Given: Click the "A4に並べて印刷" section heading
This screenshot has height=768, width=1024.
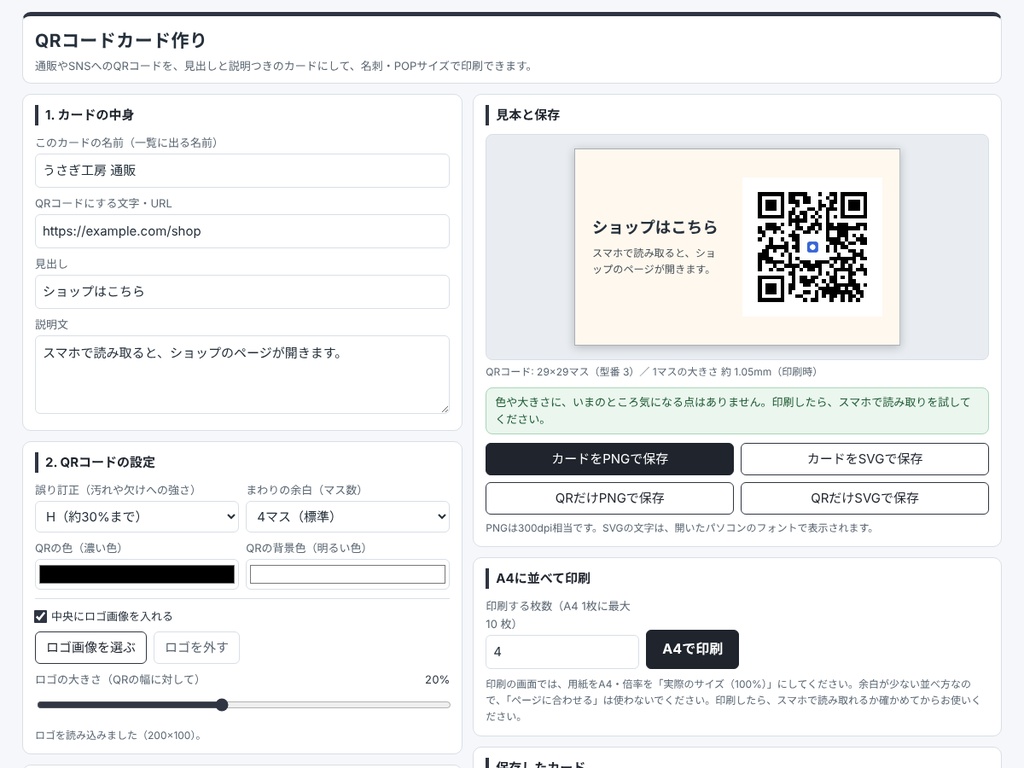Looking at the screenshot, I should pos(543,579).
